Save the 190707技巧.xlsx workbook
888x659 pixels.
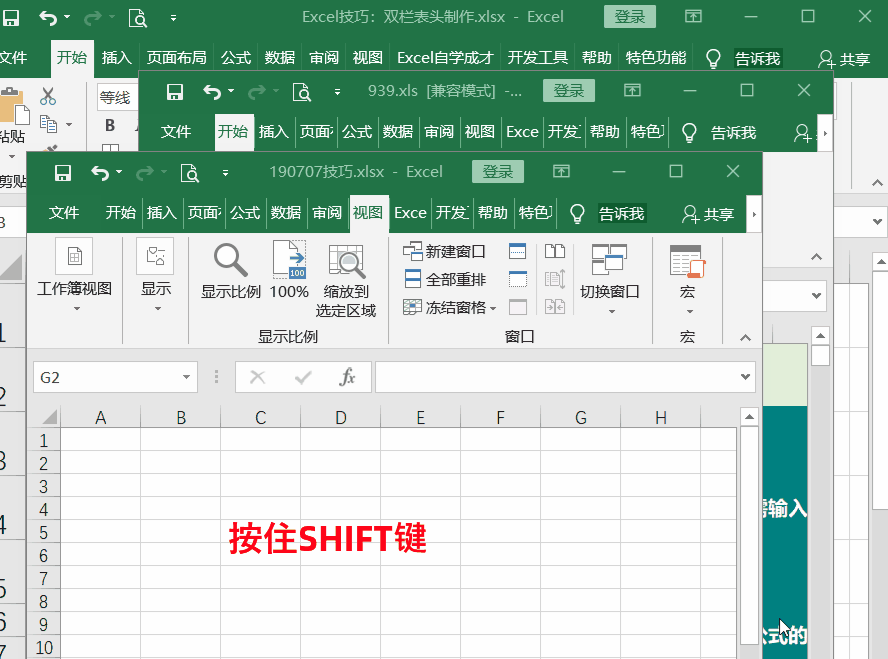point(63,172)
